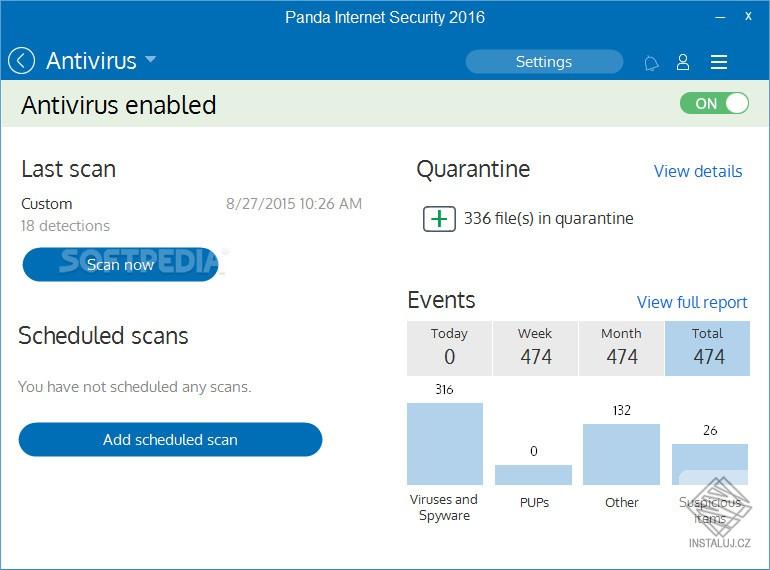Turn off the Antivirus ON switch
Viewport: 770px width, 570px height.
(714, 103)
